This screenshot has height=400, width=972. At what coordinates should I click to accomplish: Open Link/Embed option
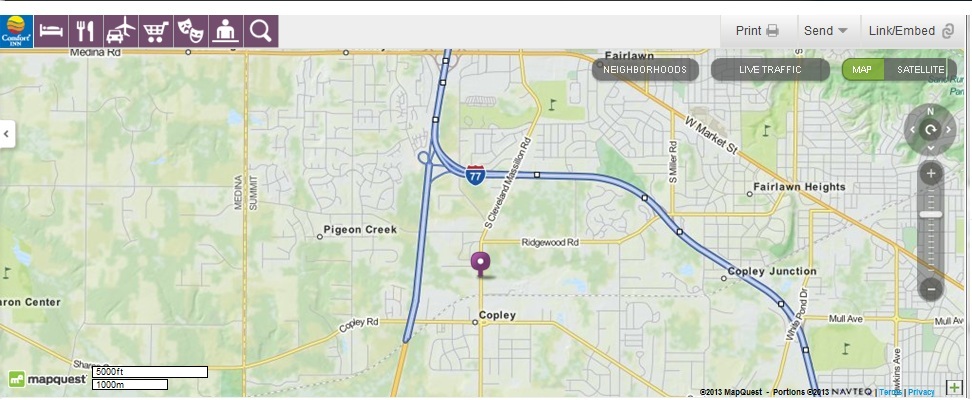coord(911,31)
